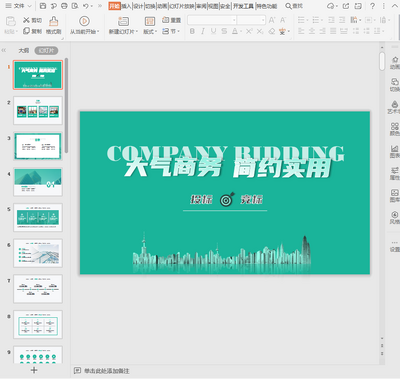Click the Help question mark icon

(372, 6)
